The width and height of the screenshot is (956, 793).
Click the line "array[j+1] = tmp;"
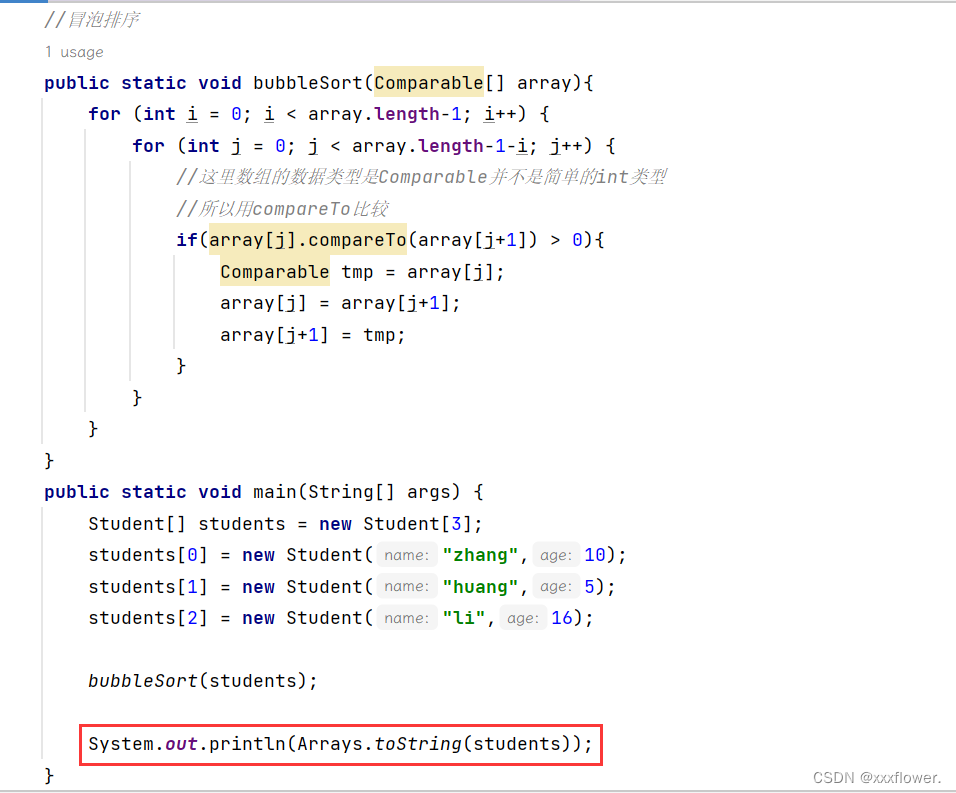click(312, 335)
